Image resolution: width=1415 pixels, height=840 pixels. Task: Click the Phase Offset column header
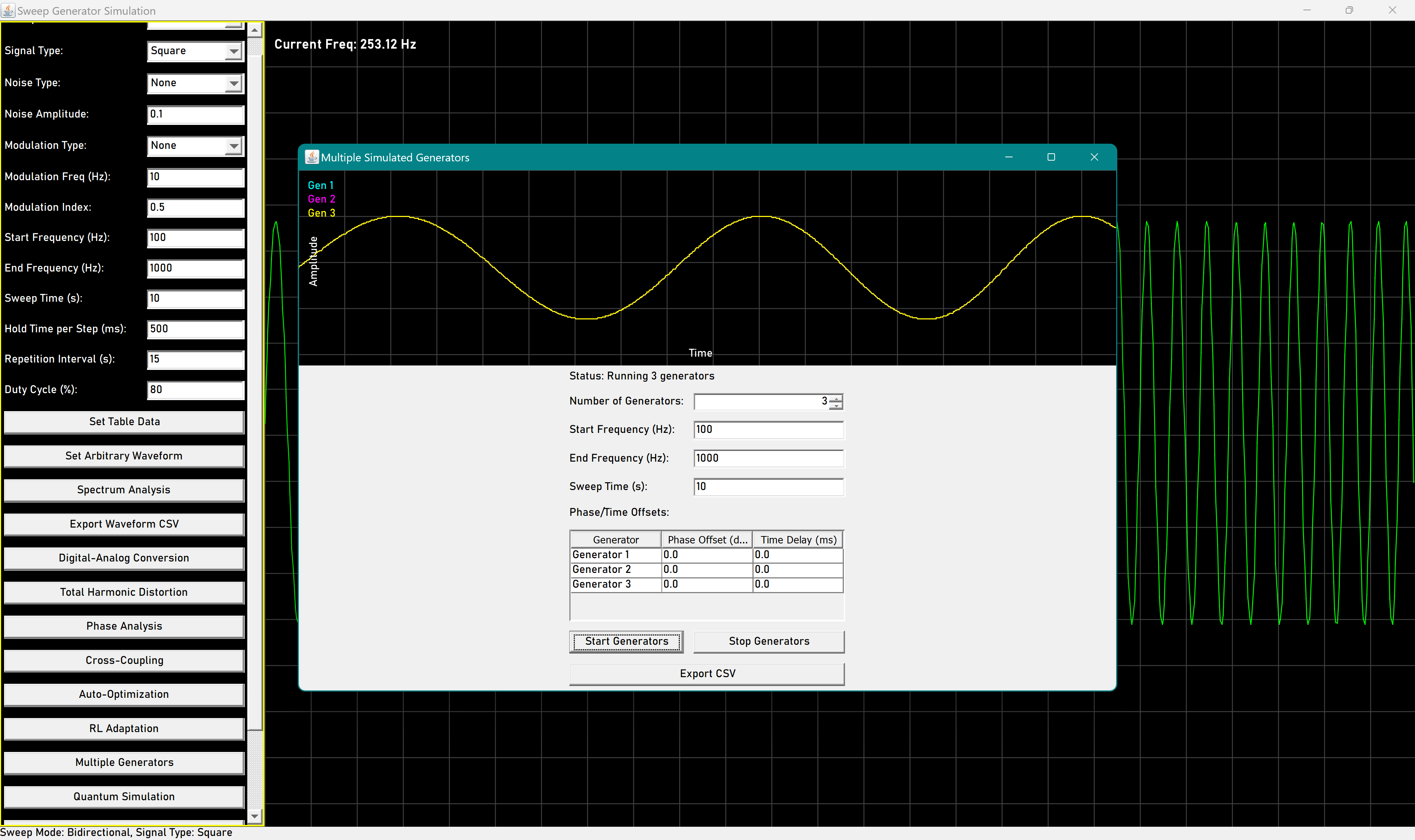[x=707, y=540]
